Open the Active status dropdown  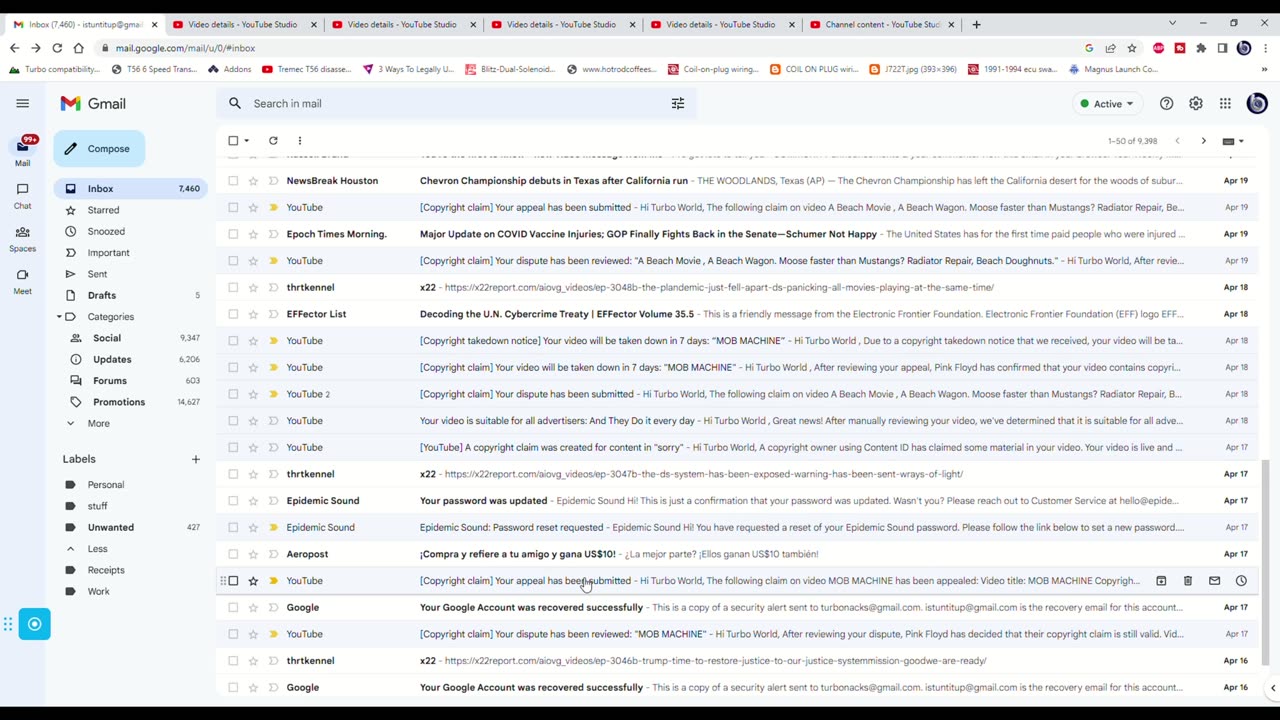pos(1107,104)
